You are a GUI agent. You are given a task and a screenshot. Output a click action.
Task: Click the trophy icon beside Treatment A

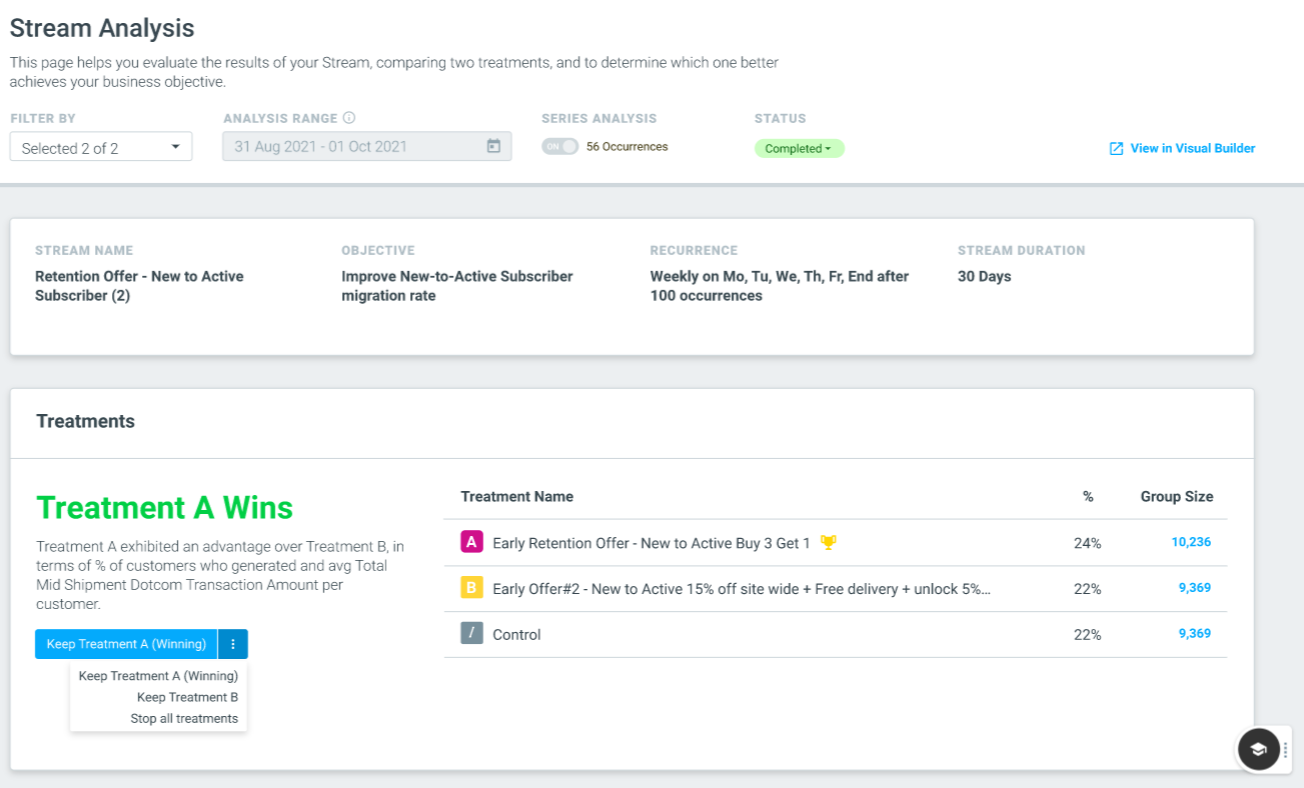pos(828,543)
